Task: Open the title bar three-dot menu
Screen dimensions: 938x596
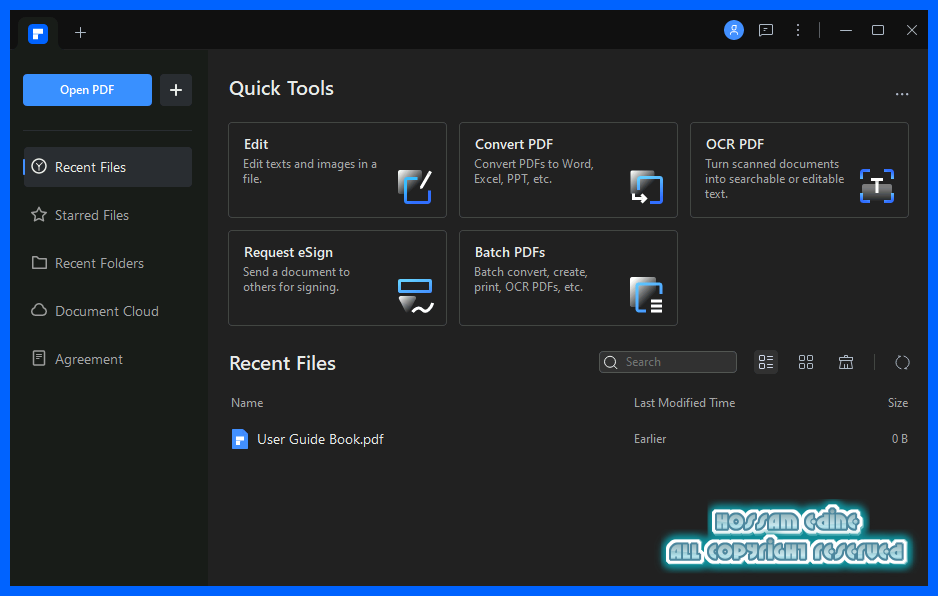Action: tap(797, 30)
